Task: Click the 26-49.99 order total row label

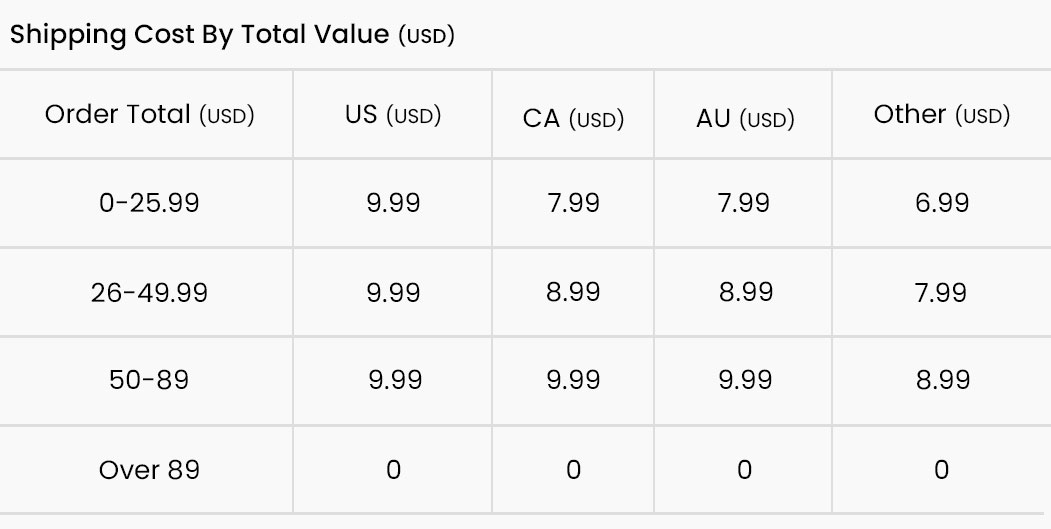Action: [149, 292]
